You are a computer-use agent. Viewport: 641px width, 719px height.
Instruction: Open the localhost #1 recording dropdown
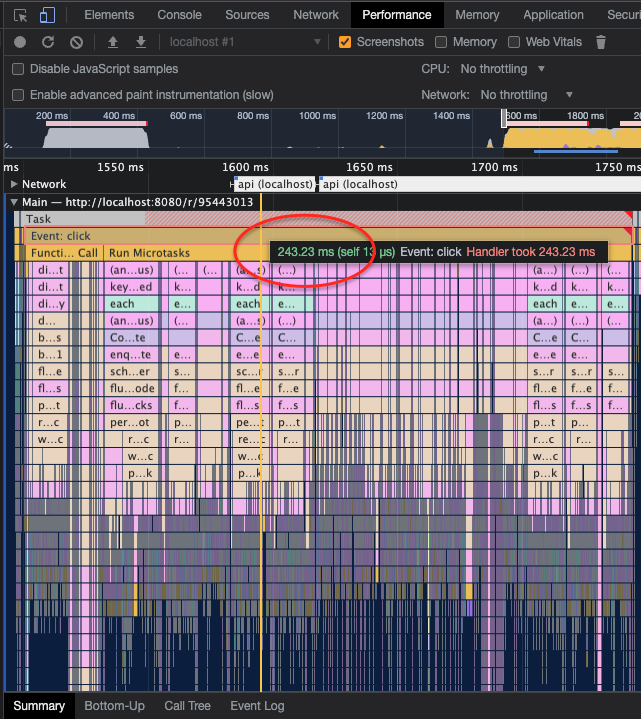pyautogui.click(x=245, y=42)
